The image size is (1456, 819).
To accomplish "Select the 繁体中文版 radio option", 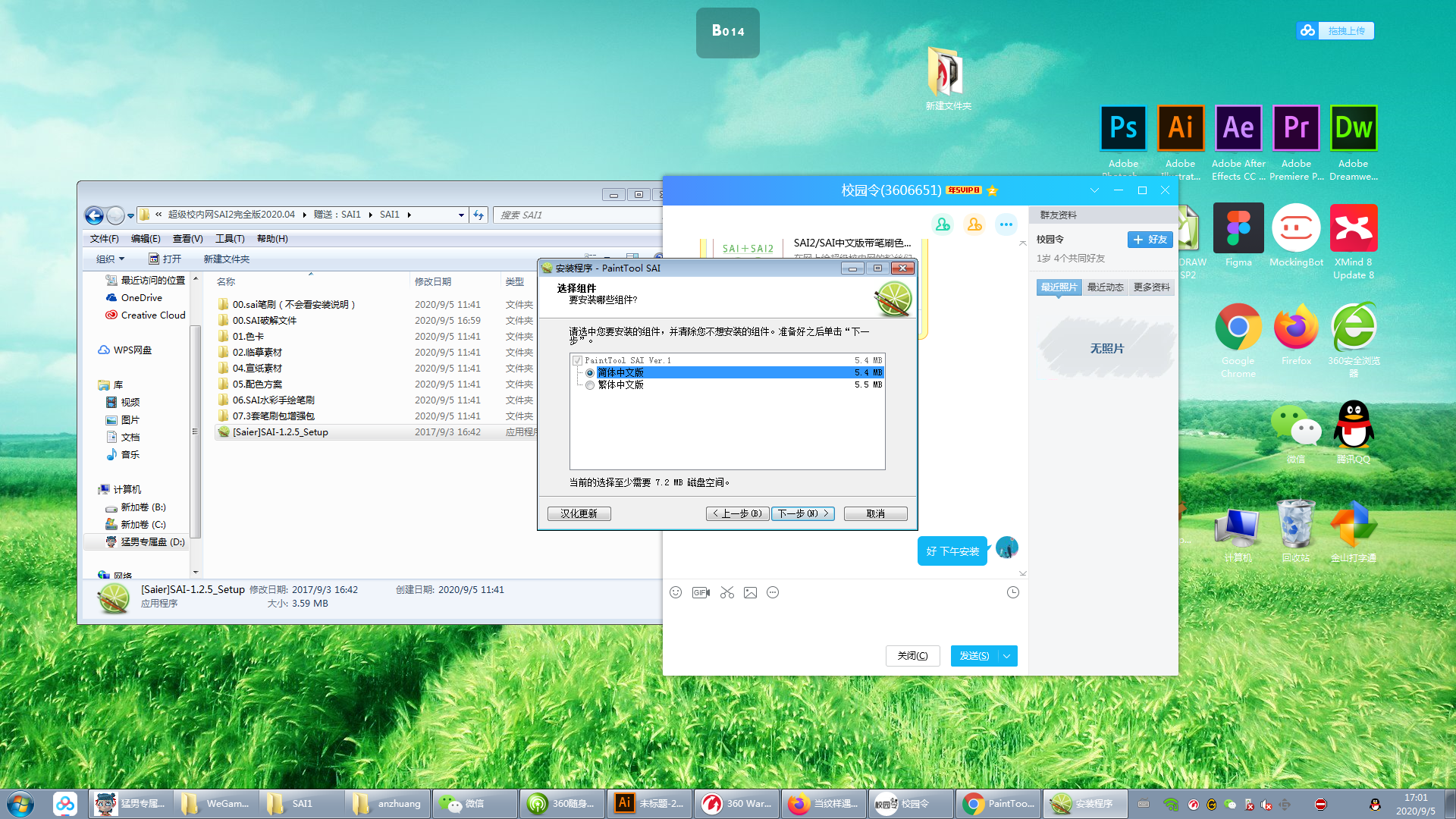I will 590,385.
